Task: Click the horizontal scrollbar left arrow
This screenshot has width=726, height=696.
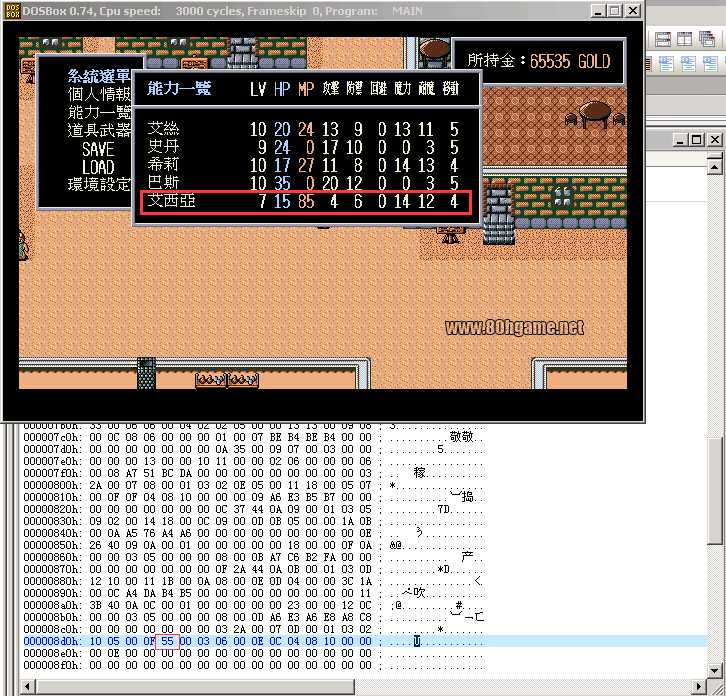Action: click(x=28, y=687)
